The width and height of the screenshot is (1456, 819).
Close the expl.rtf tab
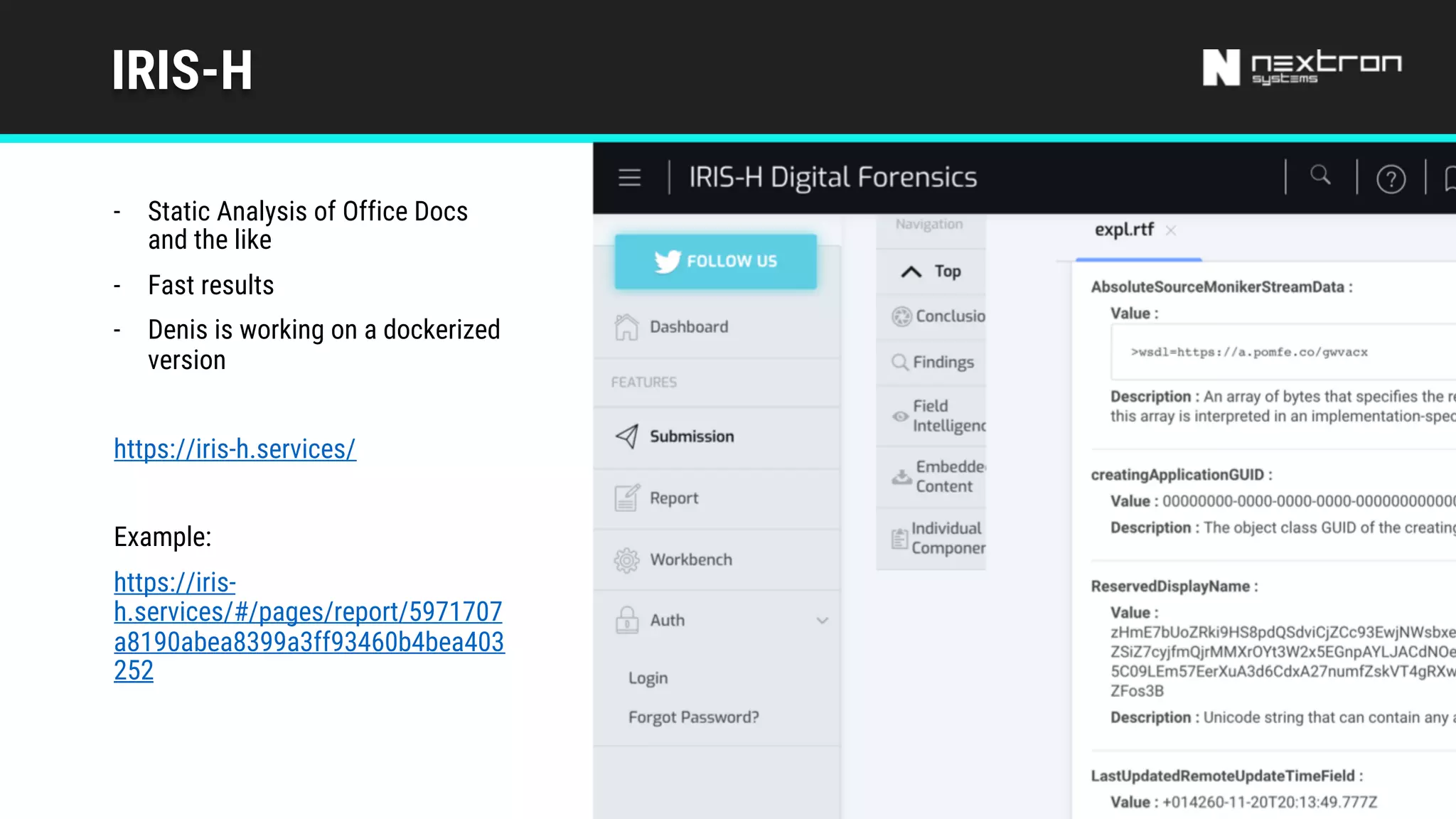tap(1171, 230)
